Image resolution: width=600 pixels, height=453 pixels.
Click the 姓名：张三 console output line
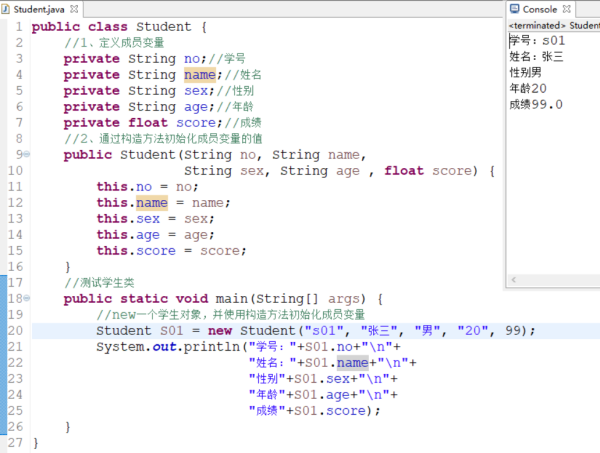click(x=536, y=57)
